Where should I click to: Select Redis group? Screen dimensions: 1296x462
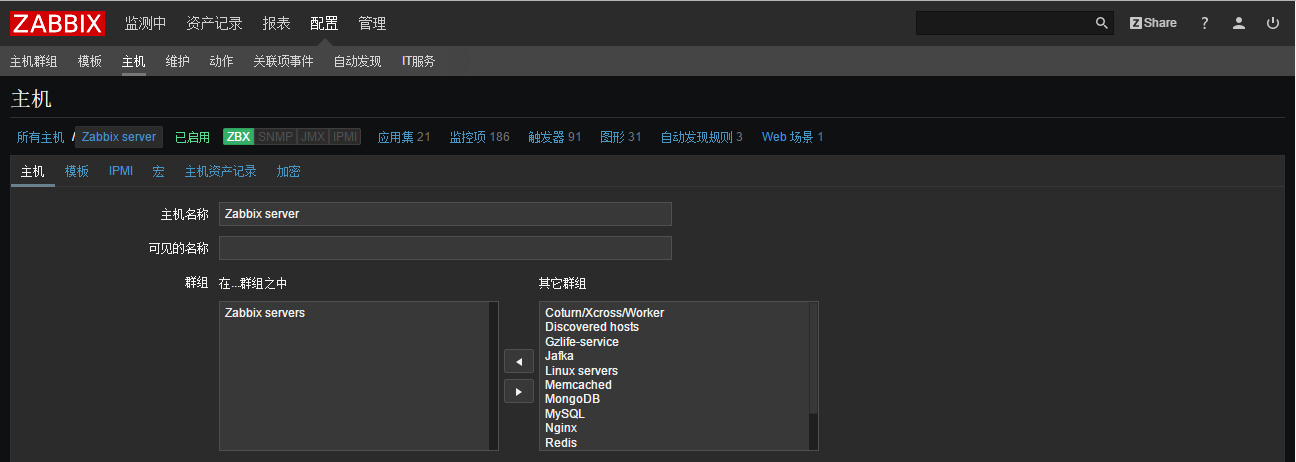tap(561, 443)
